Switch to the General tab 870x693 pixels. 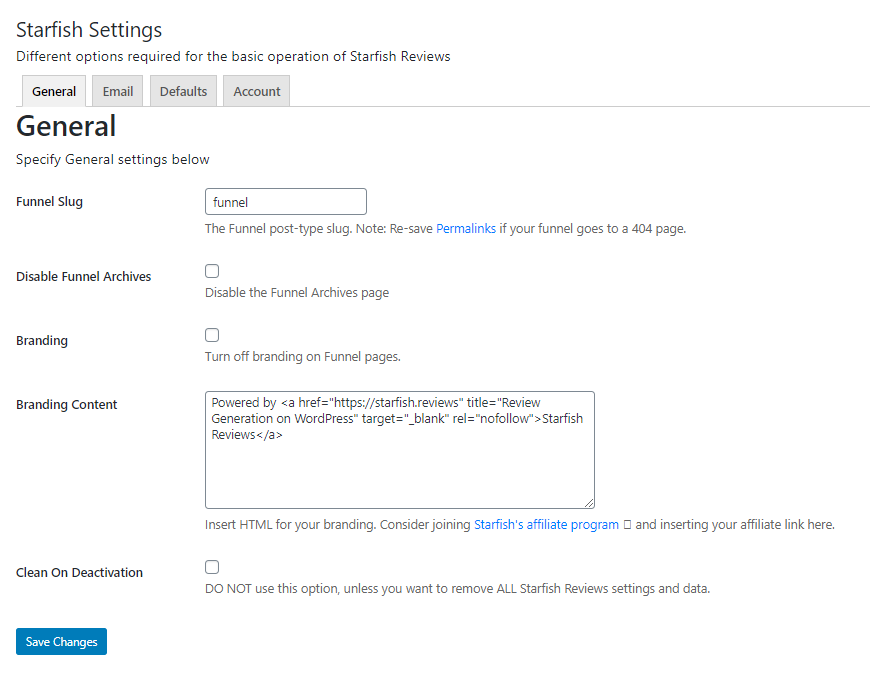click(x=54, y=91)
